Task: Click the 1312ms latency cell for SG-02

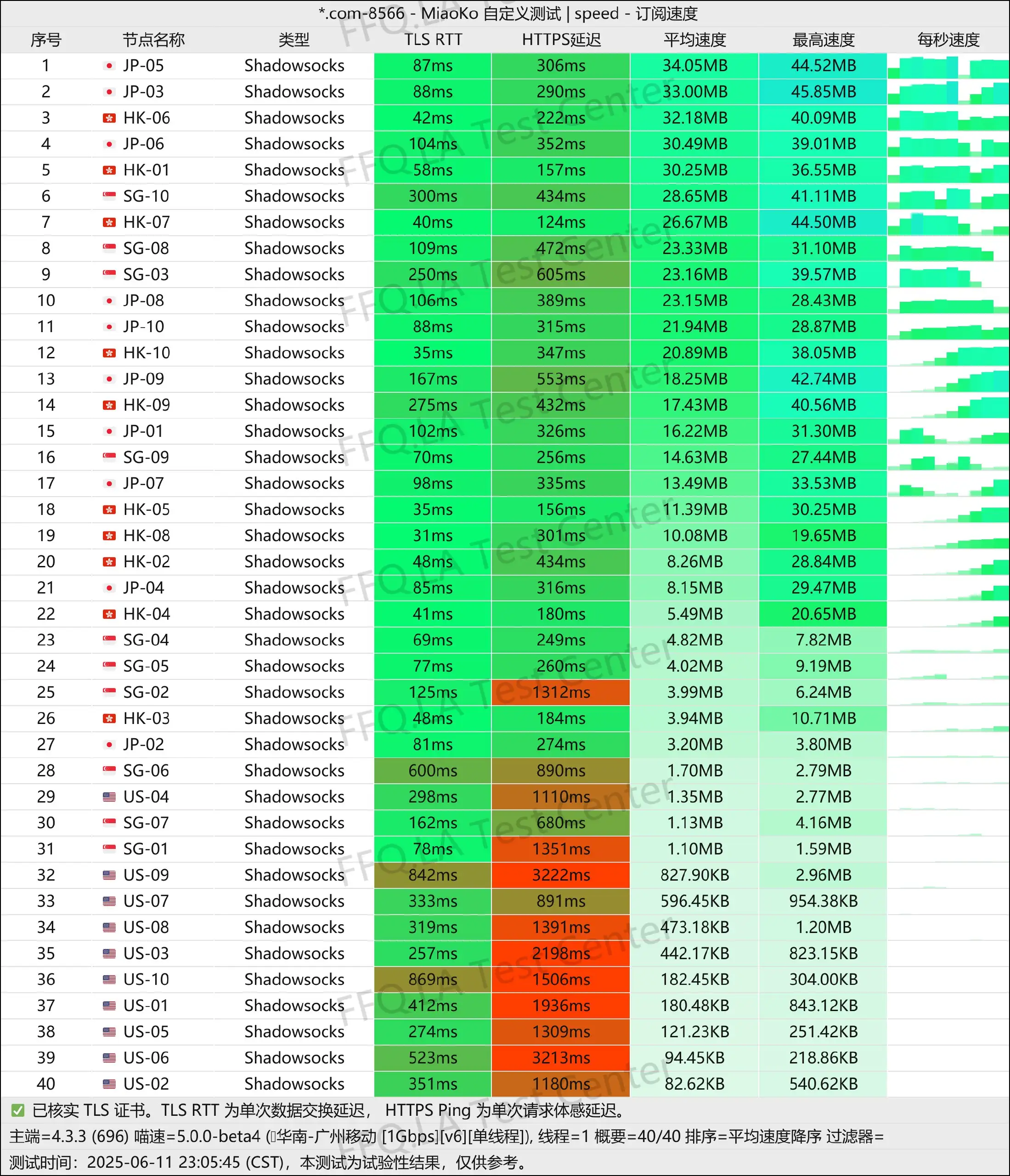Action: pyautogui.click(x=561, y=692)
